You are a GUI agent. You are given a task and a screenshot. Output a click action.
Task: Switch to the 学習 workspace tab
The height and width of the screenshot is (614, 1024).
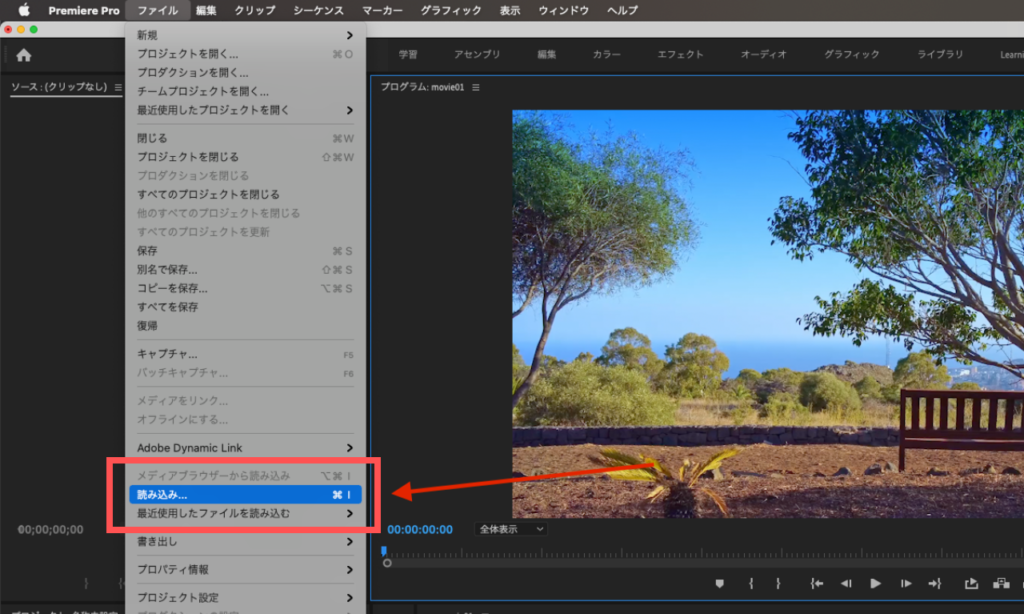coord(408,55)
